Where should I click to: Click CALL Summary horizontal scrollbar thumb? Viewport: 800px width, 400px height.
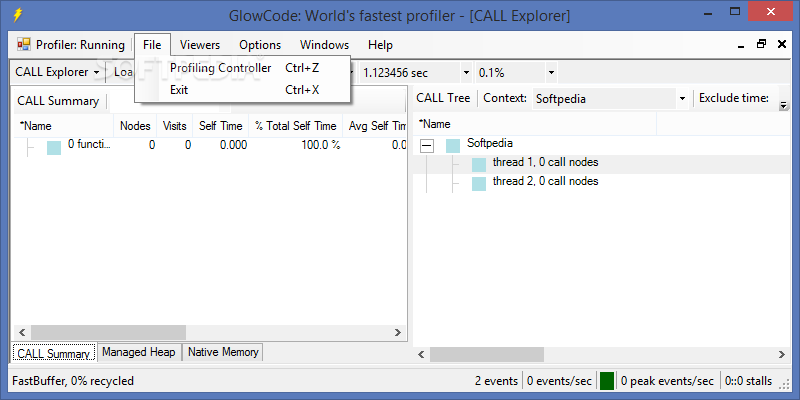point(108,333)
